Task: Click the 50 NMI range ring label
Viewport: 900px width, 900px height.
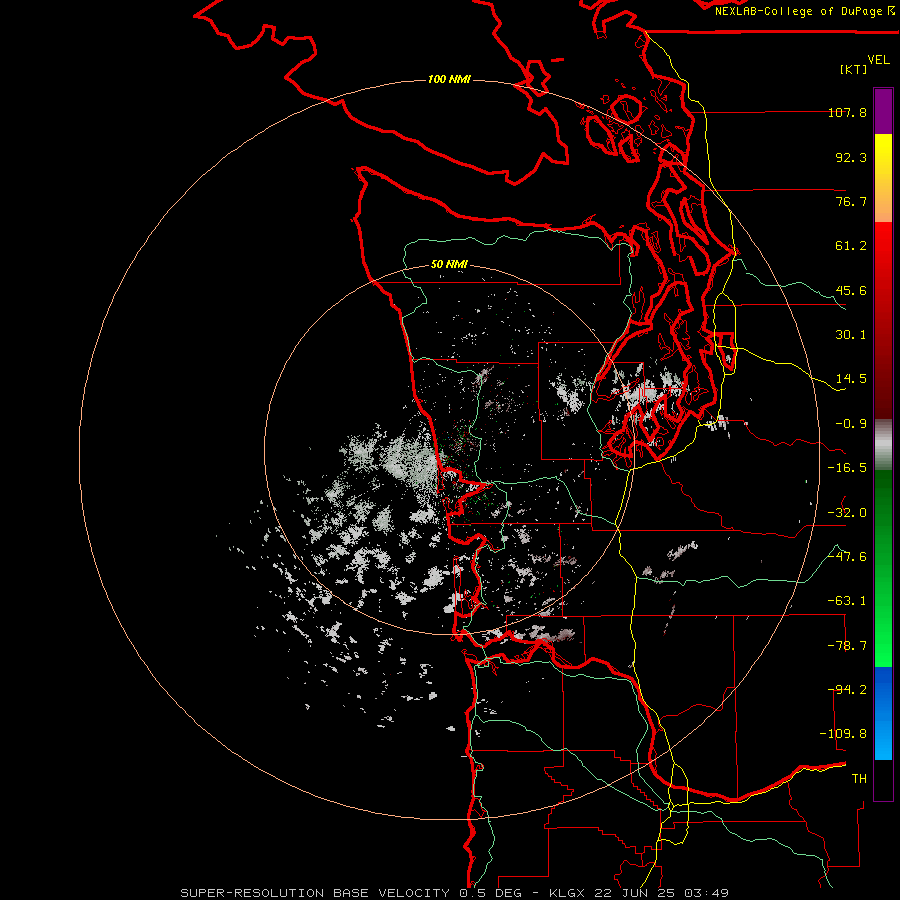Action: pos(449,264)
